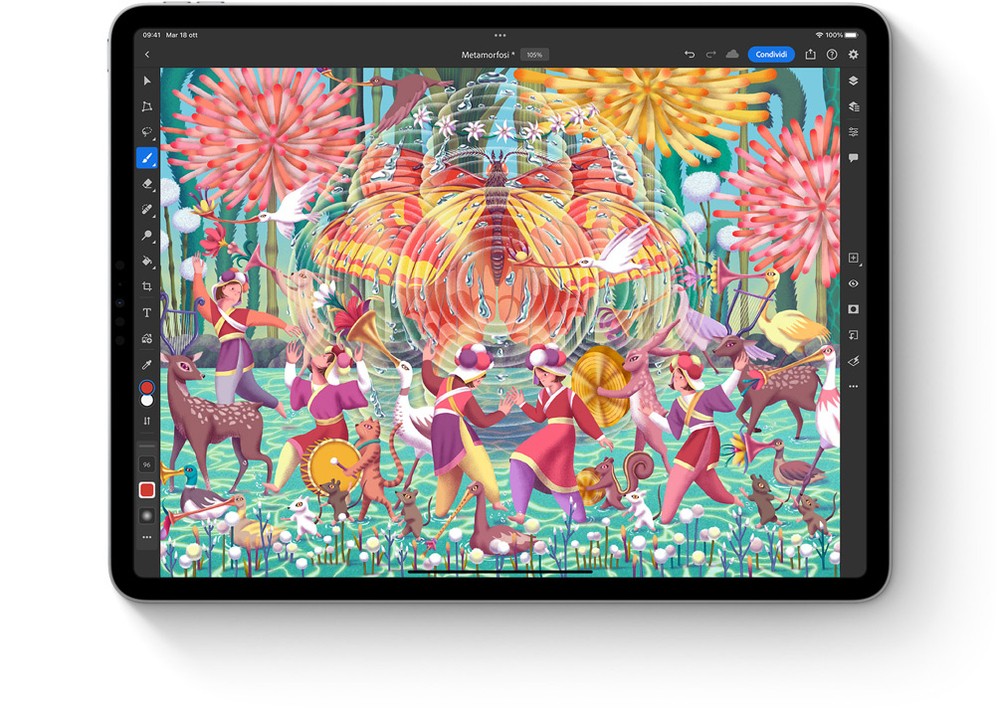Open the zoom level 105% dropdown
The image size is (1000, 721).
[535, 55]
